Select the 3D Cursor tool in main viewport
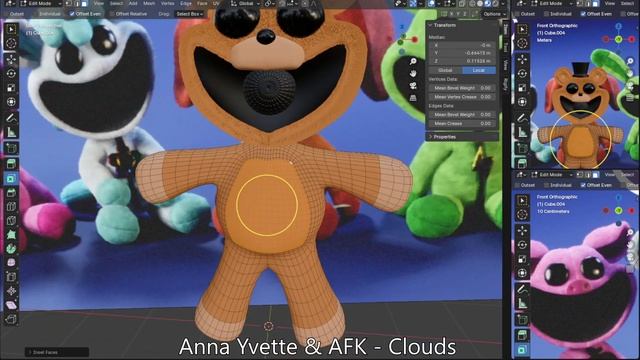Screen dimensions: 640x360 click(x=11, y=43)
